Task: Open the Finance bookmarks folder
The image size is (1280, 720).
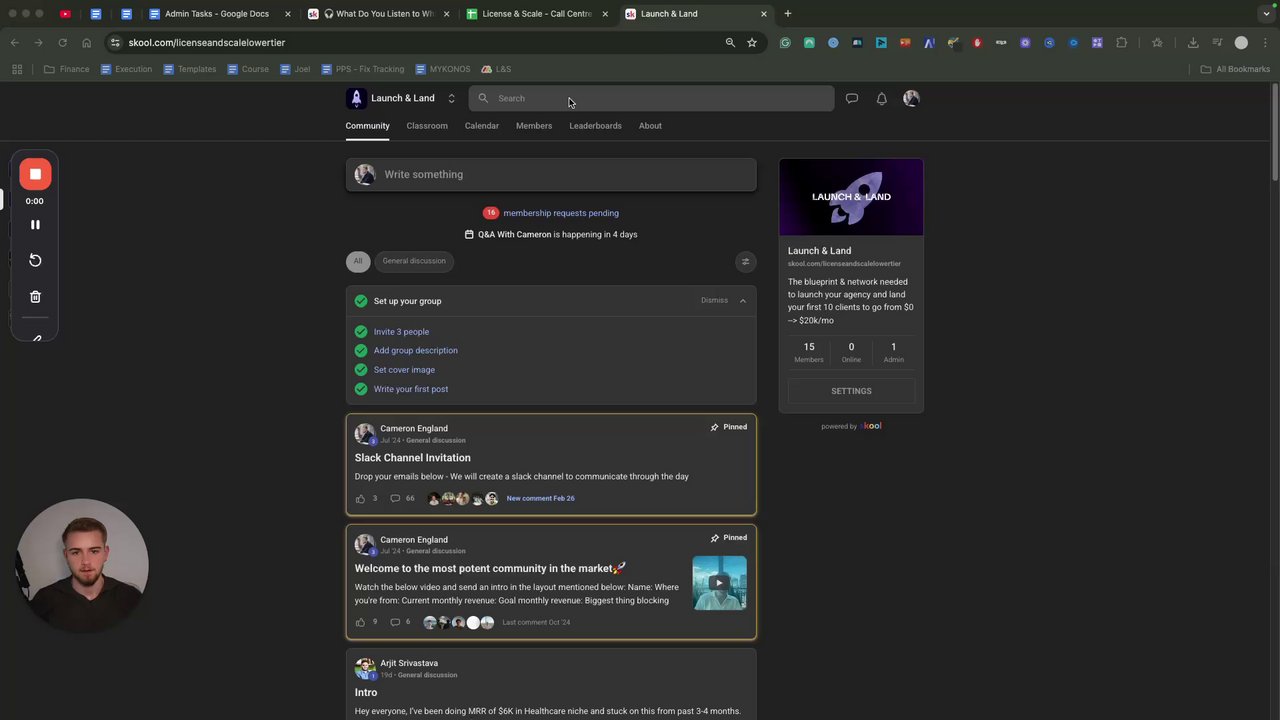Action: (x=67, y=69)
